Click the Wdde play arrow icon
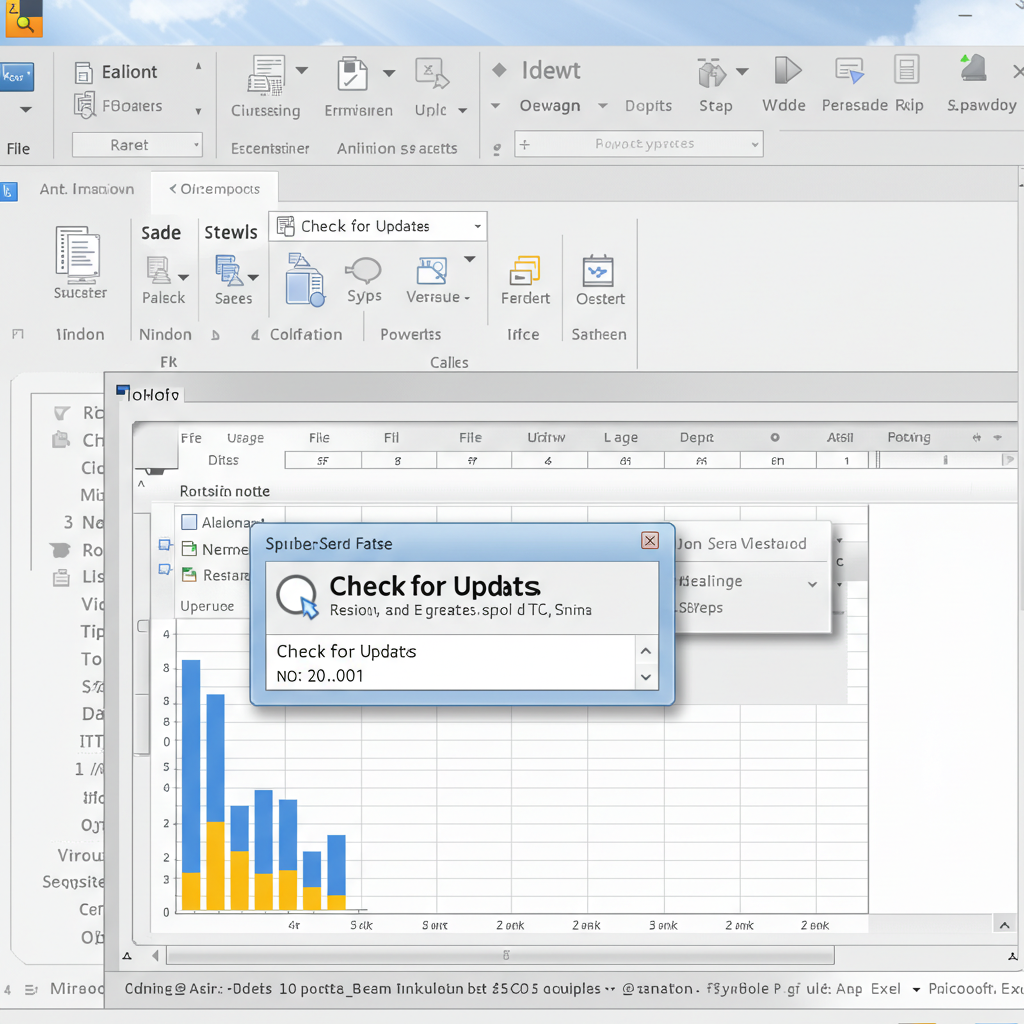The height and width of the screenshot is (1024, 1024). pyautogui.click(x=788, y=71)
